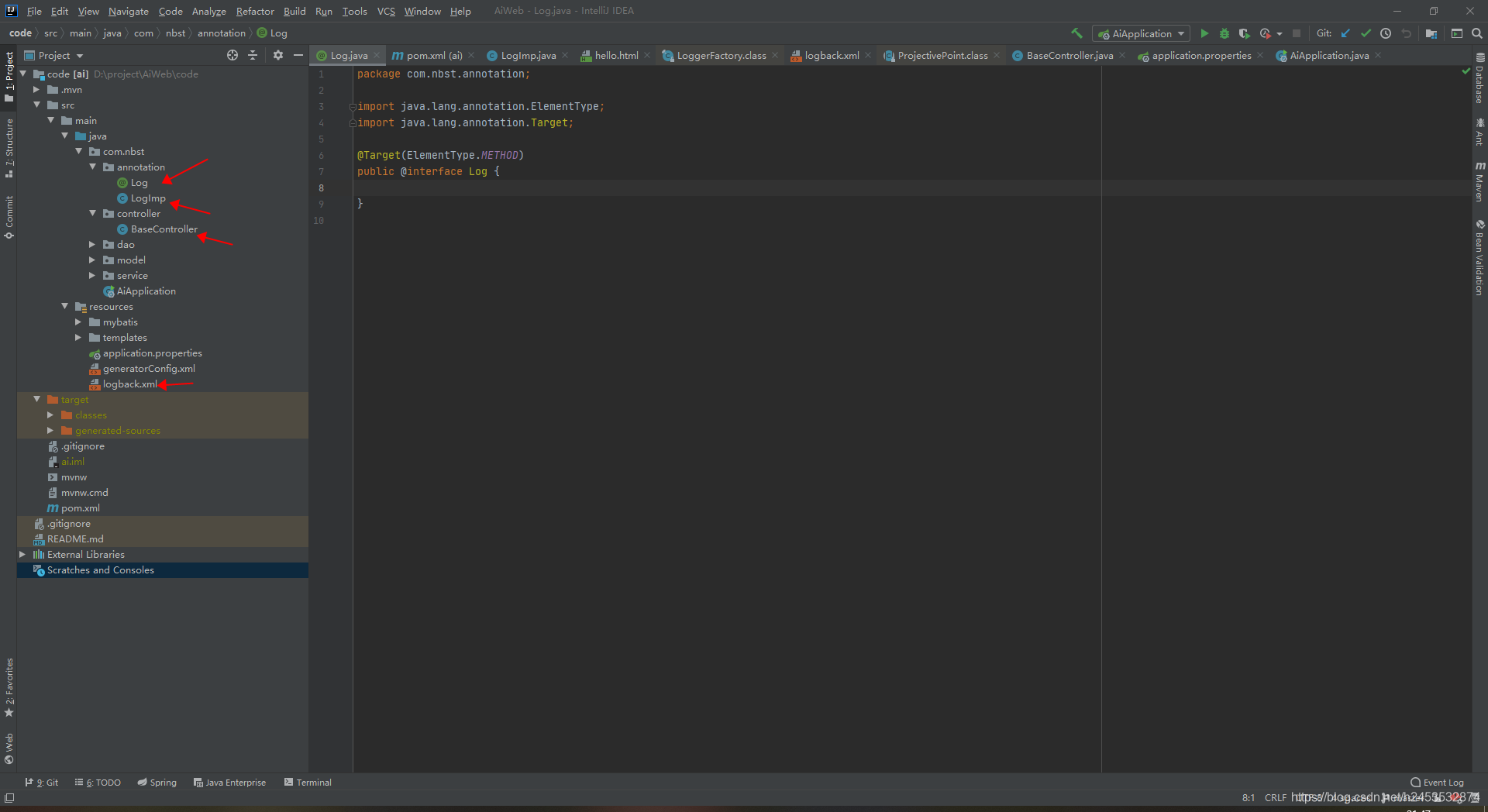The height and width of the screenshot is (812, 1488).
Task: Toggle the Commit side tab
Action: click(x=9, y=217)
